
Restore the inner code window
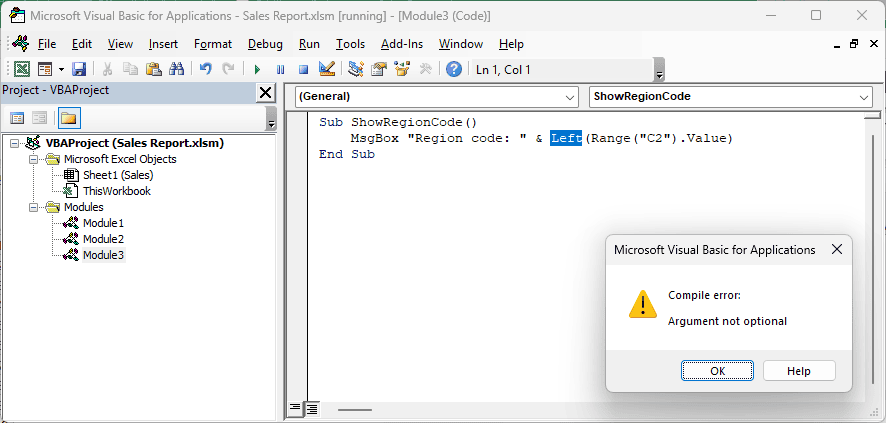(x=854, y=44)
